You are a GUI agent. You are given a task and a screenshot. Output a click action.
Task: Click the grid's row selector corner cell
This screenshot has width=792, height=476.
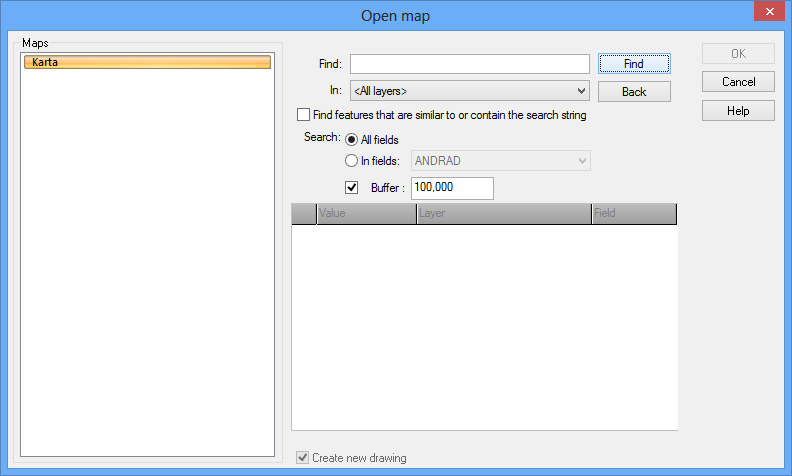pos(304,214)
